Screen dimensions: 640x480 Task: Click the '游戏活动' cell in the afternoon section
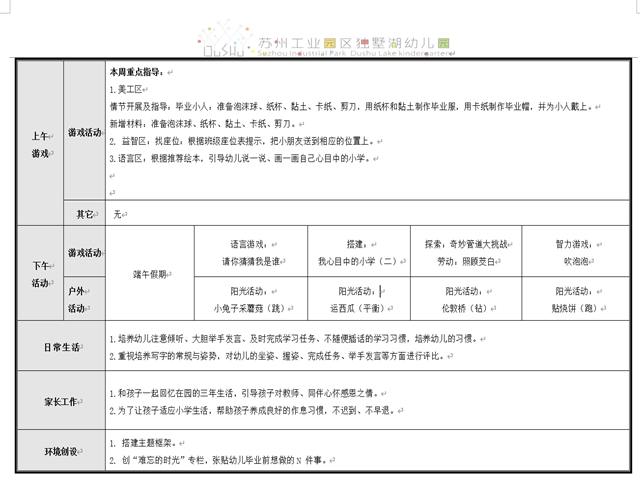(84, 251)
